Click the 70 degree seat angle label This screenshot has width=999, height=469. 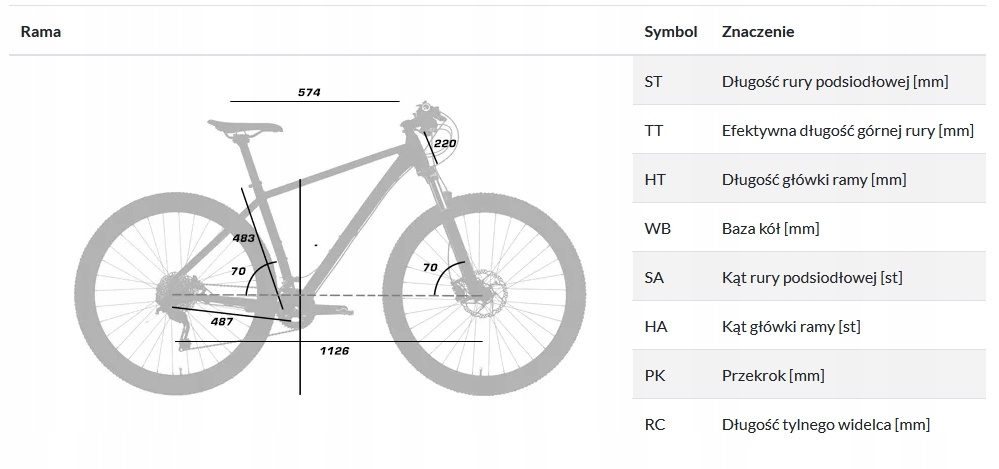tap(238, 271)
